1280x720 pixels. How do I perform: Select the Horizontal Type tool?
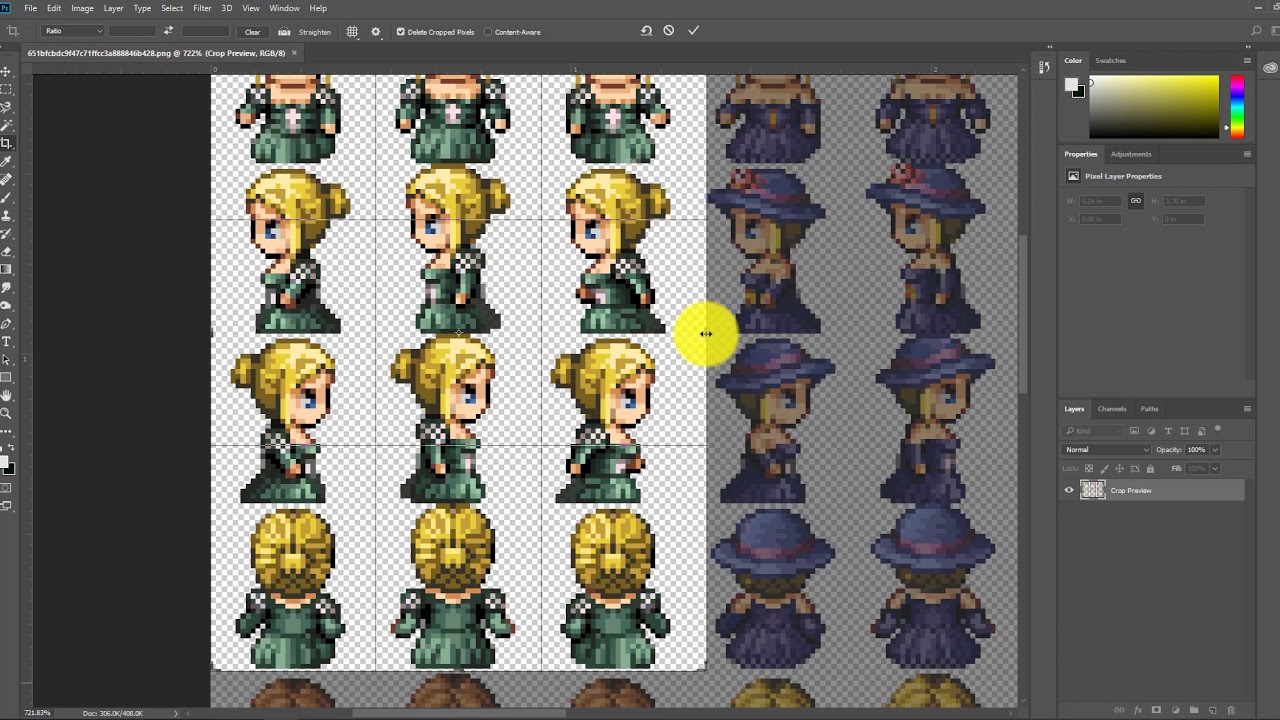(x=6, y=342)
